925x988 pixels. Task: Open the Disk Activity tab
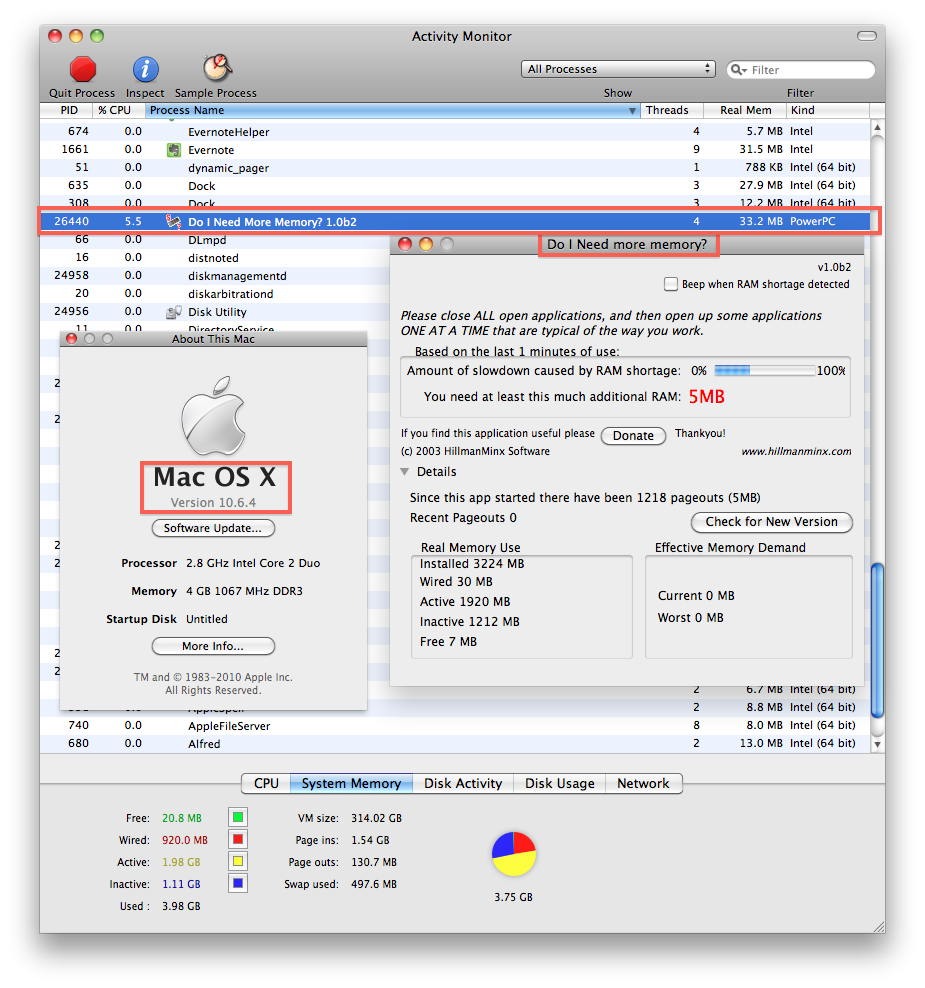(x=462, y=783)
